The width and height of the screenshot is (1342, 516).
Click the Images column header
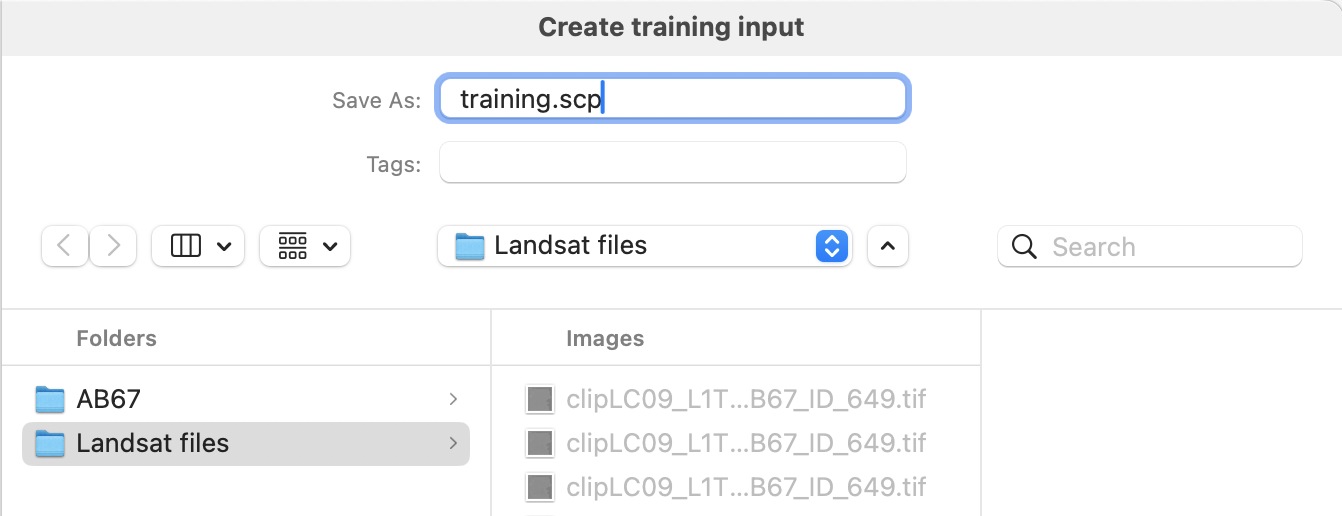605,338
